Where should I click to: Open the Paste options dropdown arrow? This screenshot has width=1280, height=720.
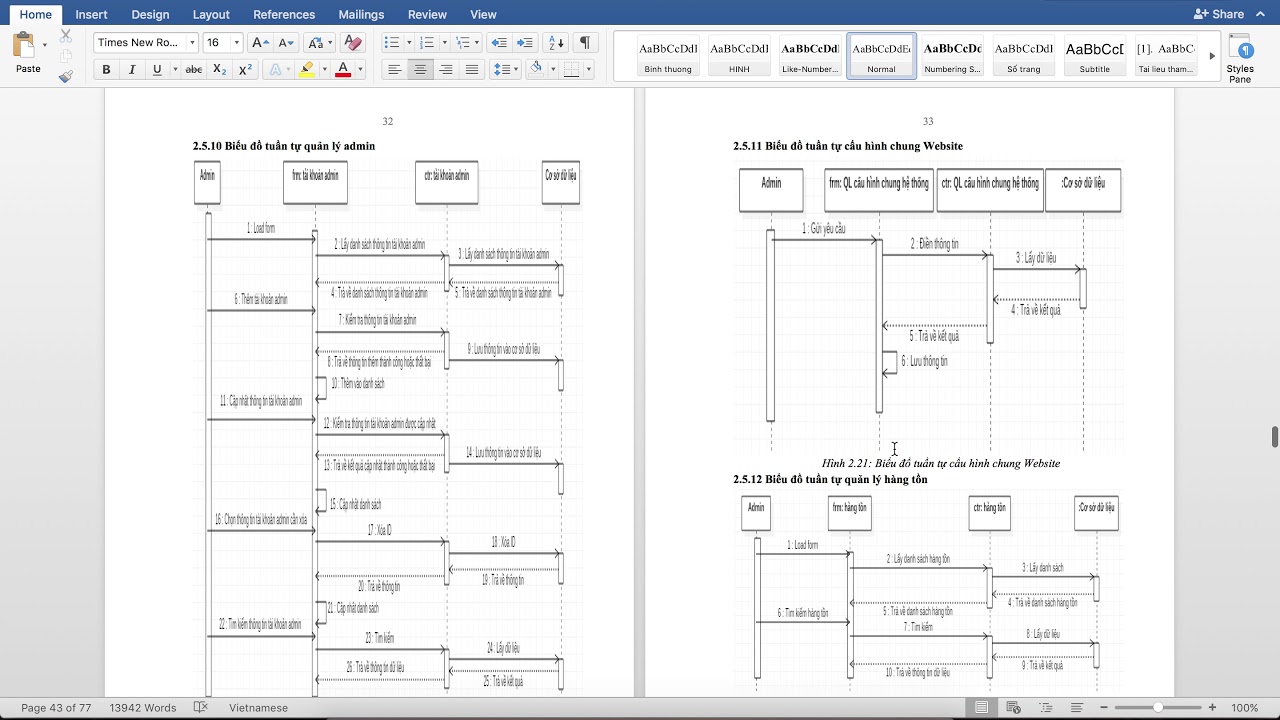45,45
